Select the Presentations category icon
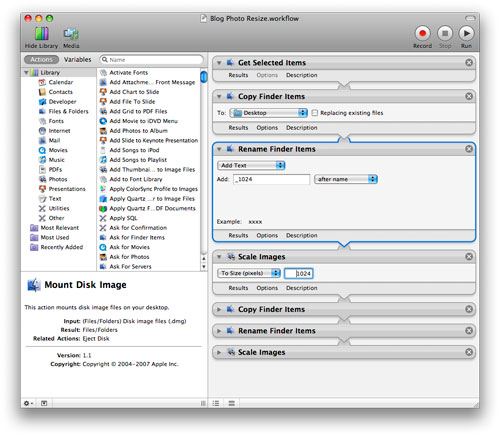Viewport: 500px width, 436px height. (42, 189)
